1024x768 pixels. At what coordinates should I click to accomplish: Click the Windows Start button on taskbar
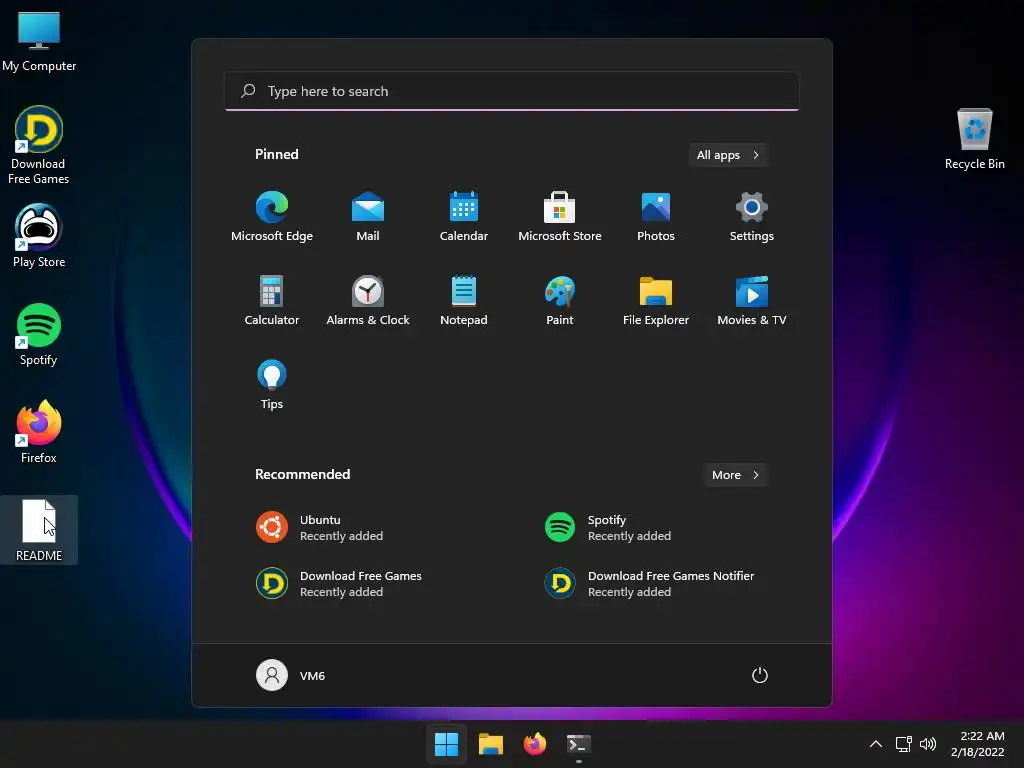click(x=447, y=744)
